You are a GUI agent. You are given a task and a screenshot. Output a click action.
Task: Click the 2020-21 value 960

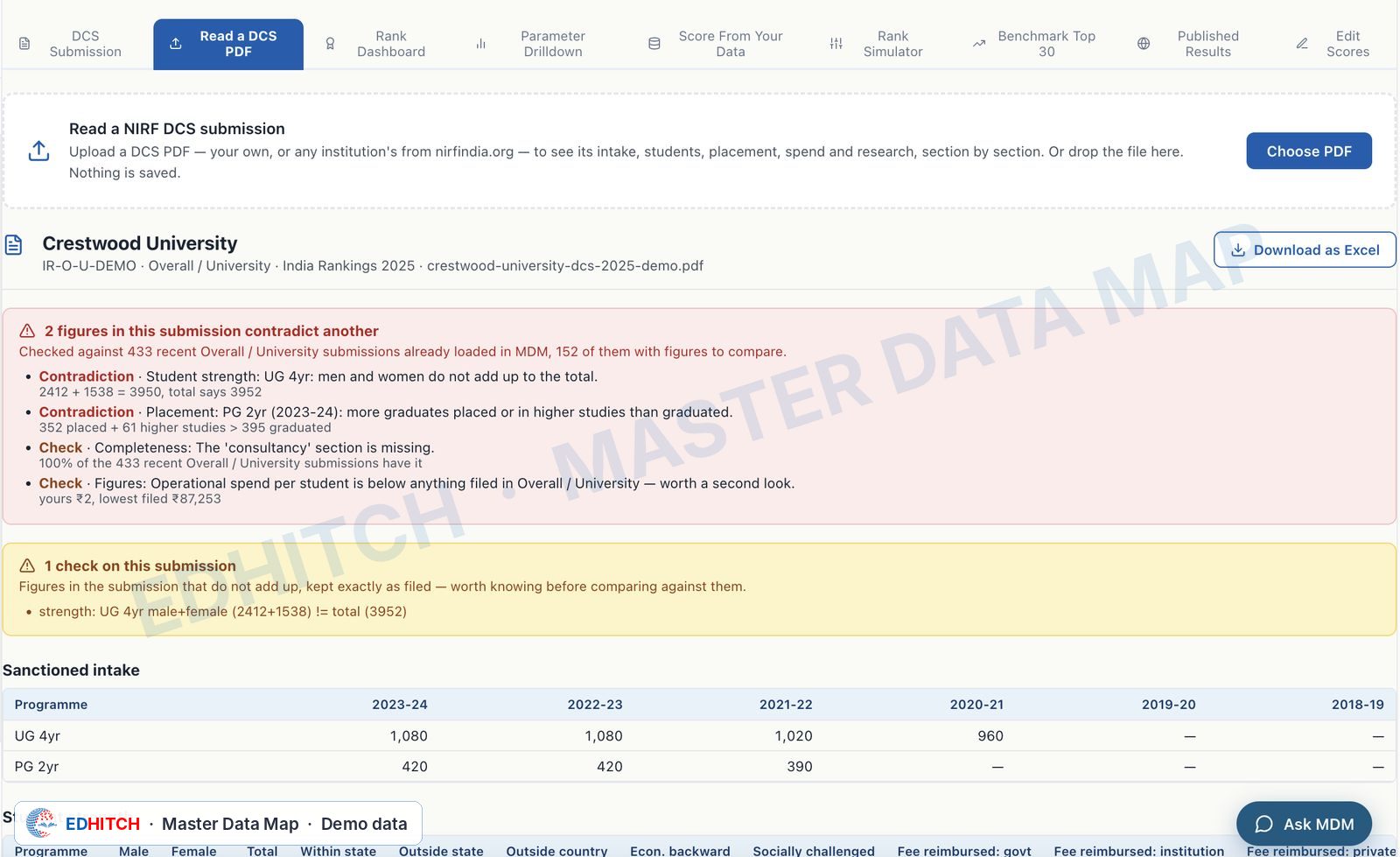pyautogui.click(x=990, y=736)
